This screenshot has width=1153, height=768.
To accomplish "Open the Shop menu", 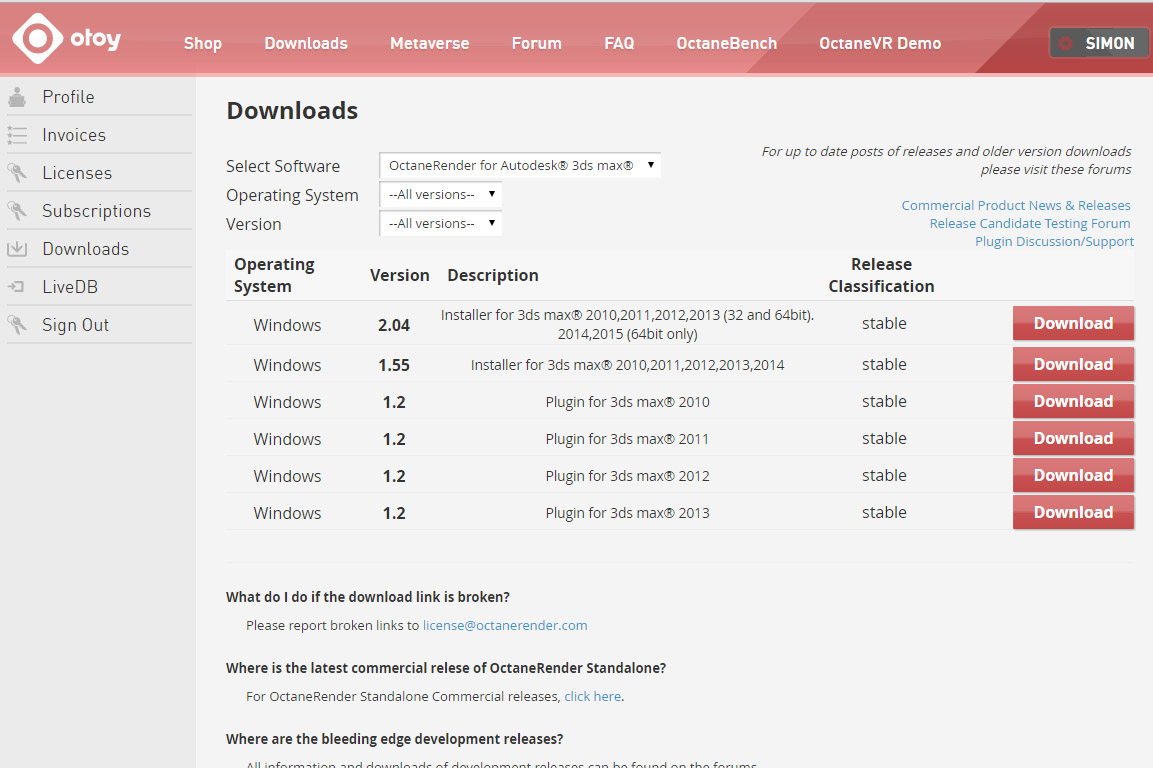I will pos(203,43).
